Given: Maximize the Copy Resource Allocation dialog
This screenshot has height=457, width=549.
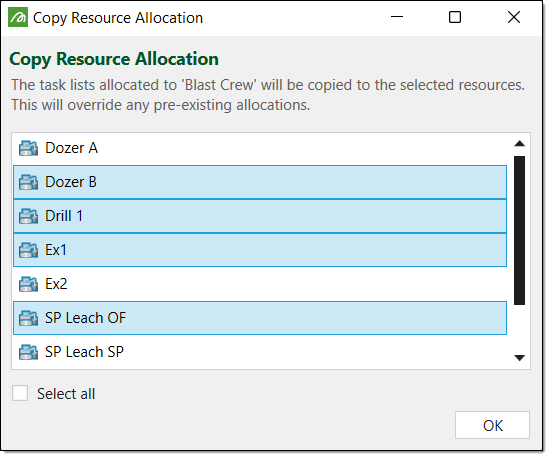Looking at the screenshot, I should coord(455,17).
